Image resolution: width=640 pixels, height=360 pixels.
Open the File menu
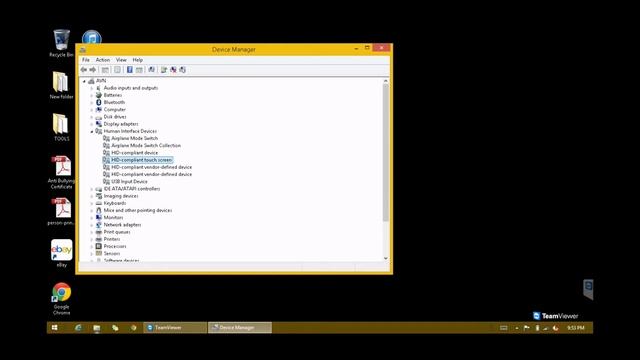point(86,60)
